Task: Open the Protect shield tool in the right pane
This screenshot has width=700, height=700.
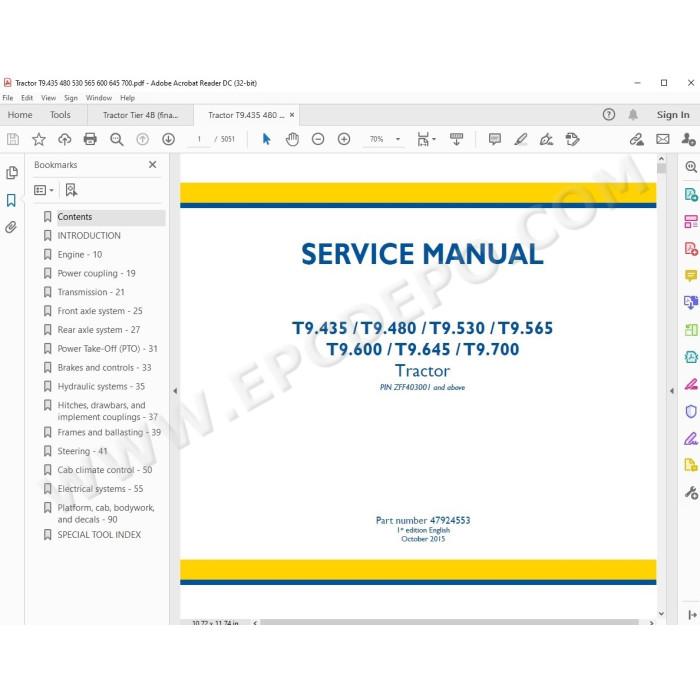Action: pyautogui.click(x=691, y=411)
